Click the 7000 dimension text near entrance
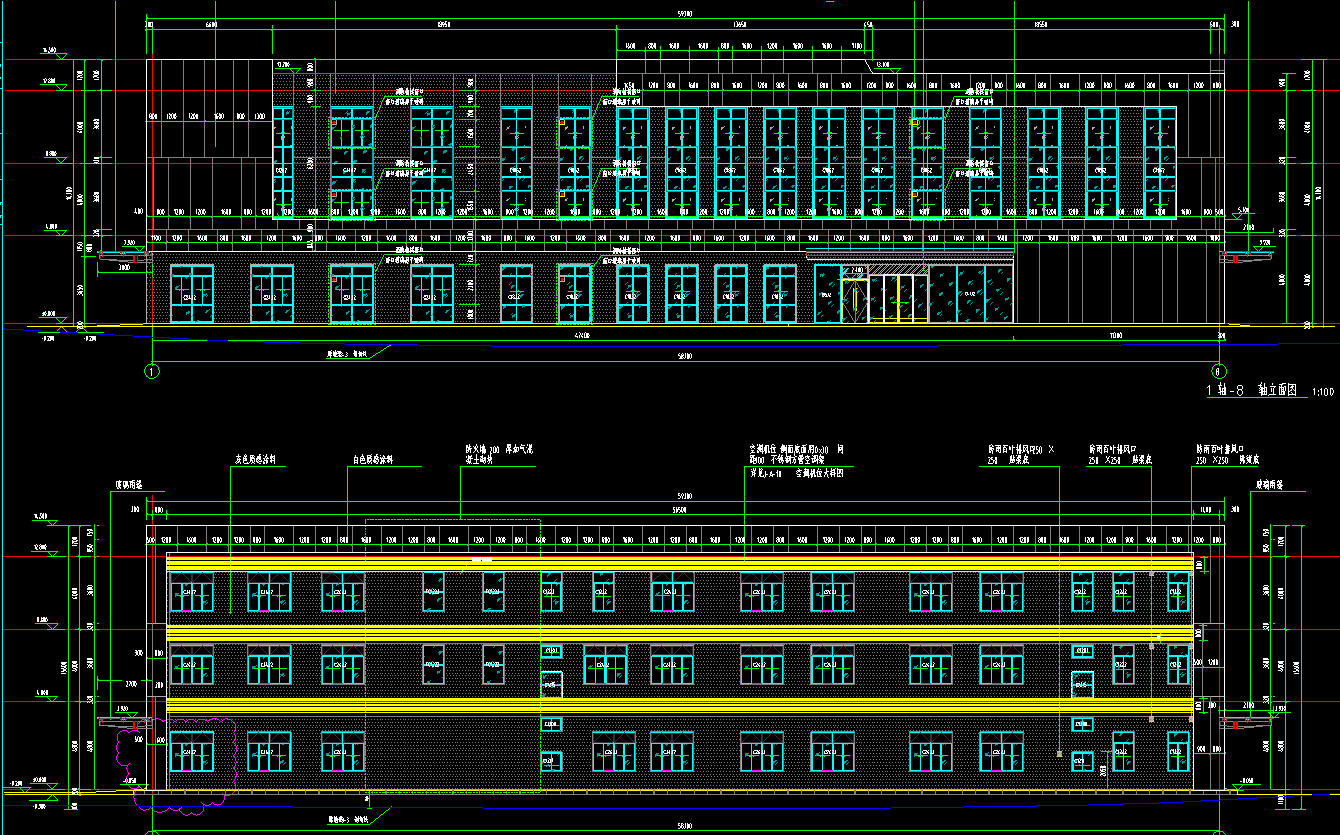Image resolution: width=1340 pixels, height=835 pixels. 1115,336
